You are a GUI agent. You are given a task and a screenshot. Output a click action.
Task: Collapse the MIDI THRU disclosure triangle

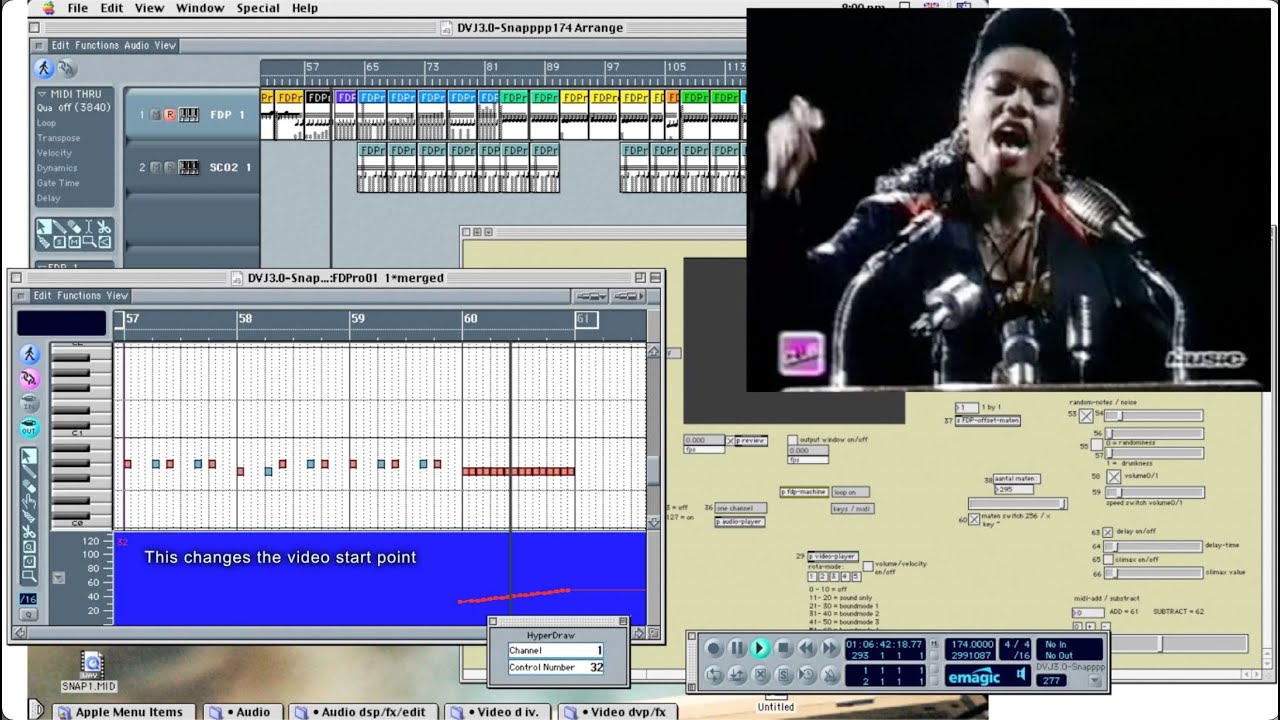(42, 94)
